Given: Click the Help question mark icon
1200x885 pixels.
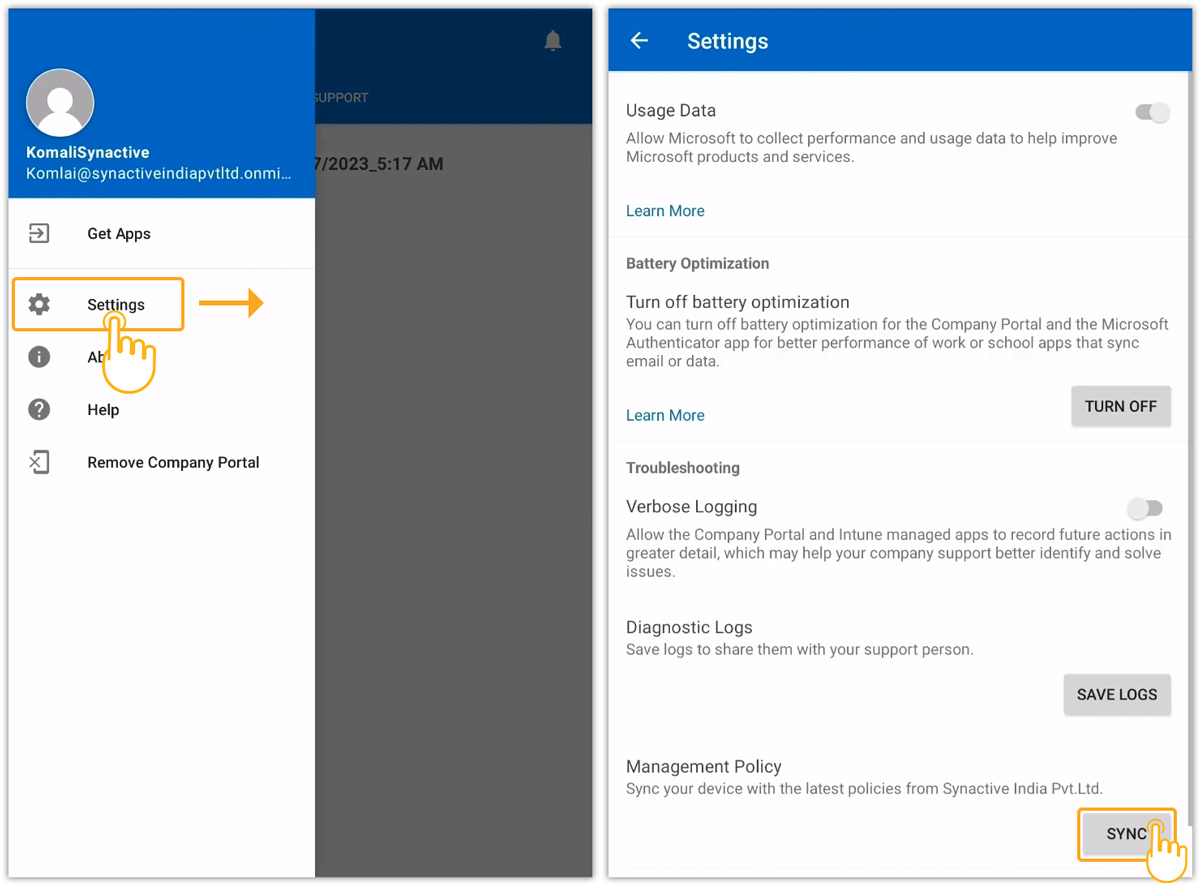Looking at the screenshot, I should [x=39, y=409].
